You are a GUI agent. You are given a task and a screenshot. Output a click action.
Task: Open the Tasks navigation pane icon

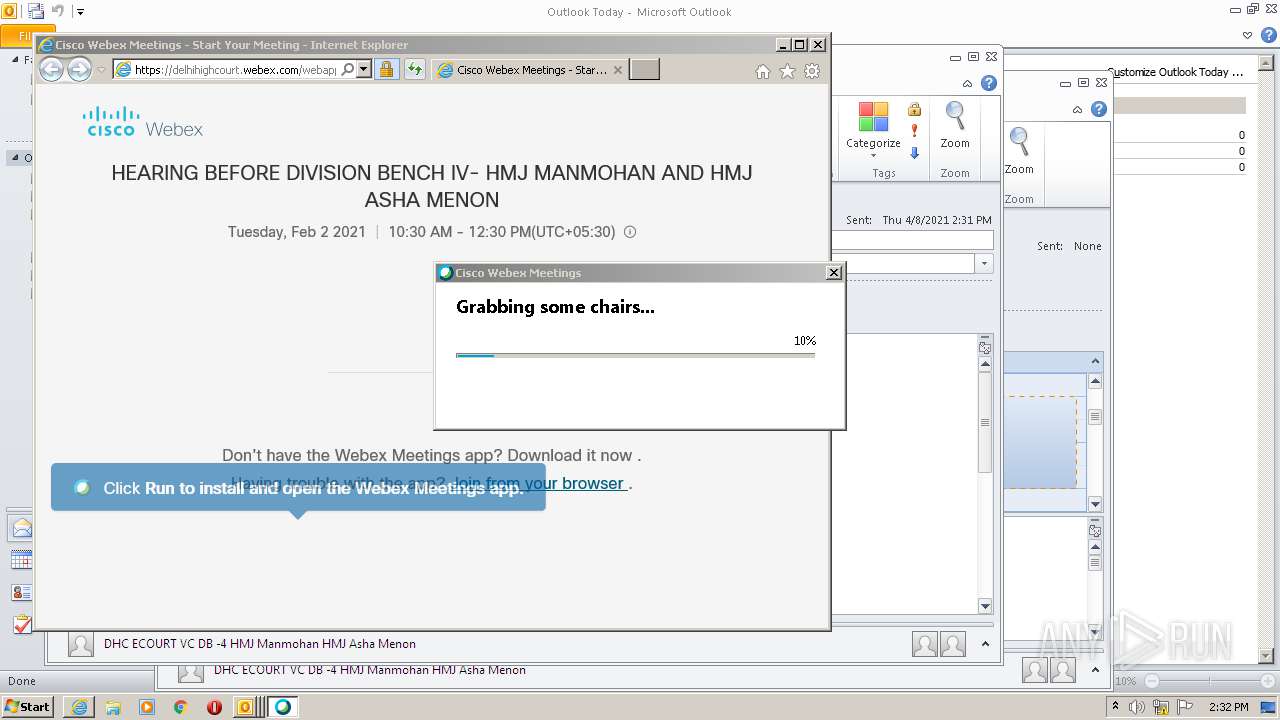[21, 624]
